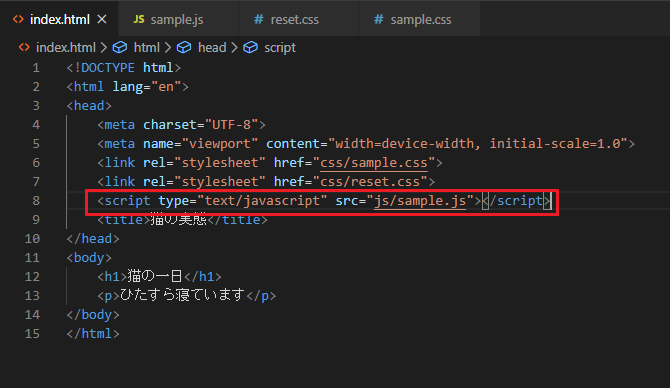Viewport: 670px width, 388px height.
Task: Click charset="UTF-8" on line 4
Action: pyautogui.click(x=200, y=125)
